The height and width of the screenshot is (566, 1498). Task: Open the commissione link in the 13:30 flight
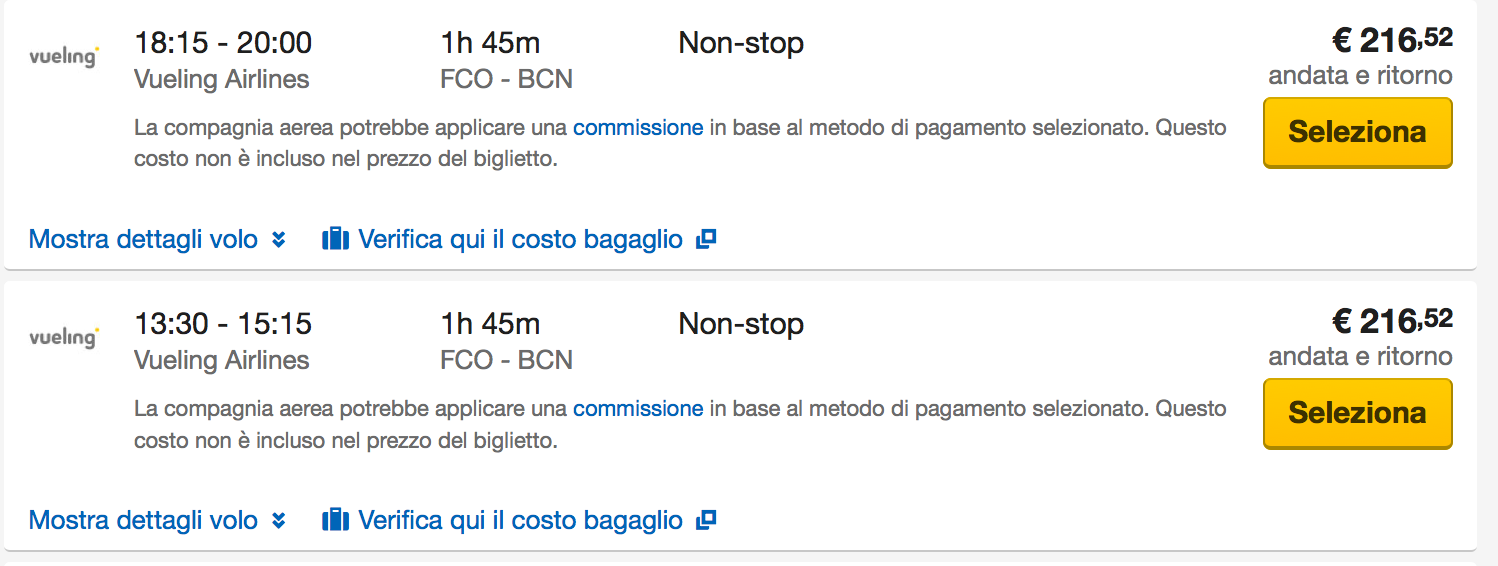637,409
